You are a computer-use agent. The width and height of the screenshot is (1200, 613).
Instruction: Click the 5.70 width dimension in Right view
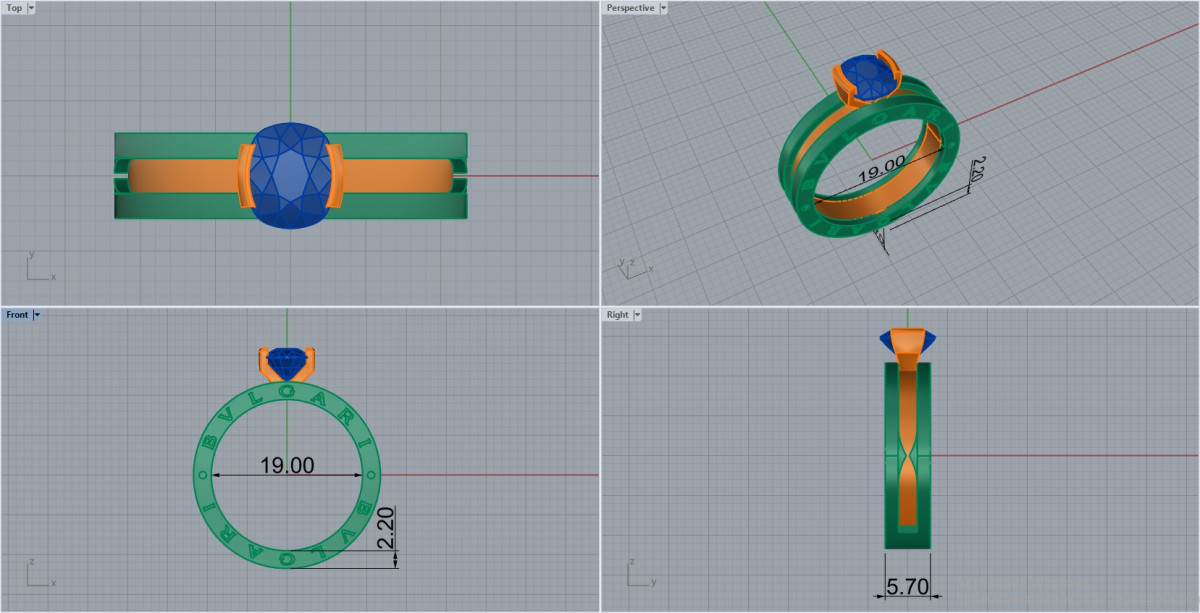point(907,587)
